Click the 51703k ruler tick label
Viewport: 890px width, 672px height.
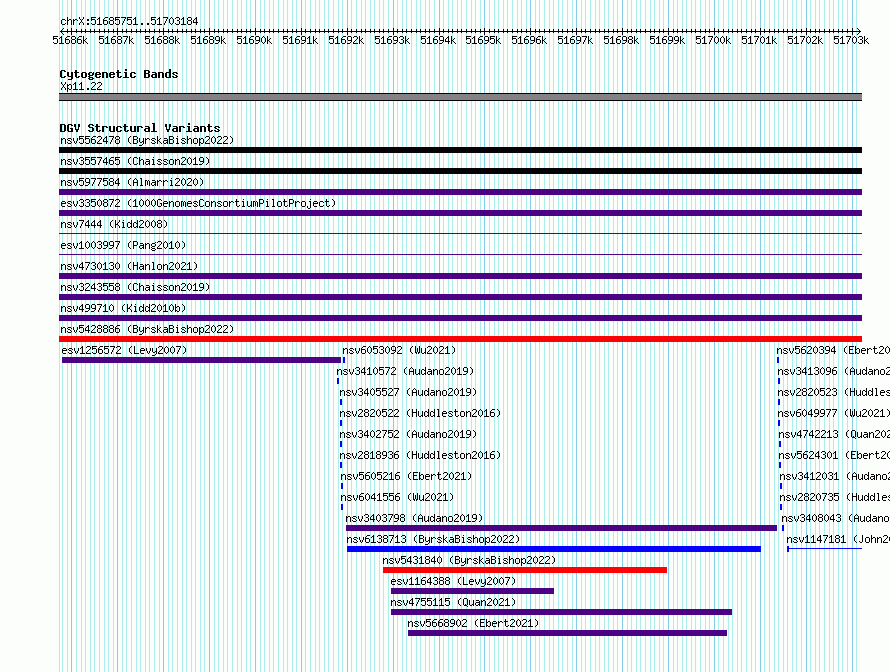pos(851,40)
